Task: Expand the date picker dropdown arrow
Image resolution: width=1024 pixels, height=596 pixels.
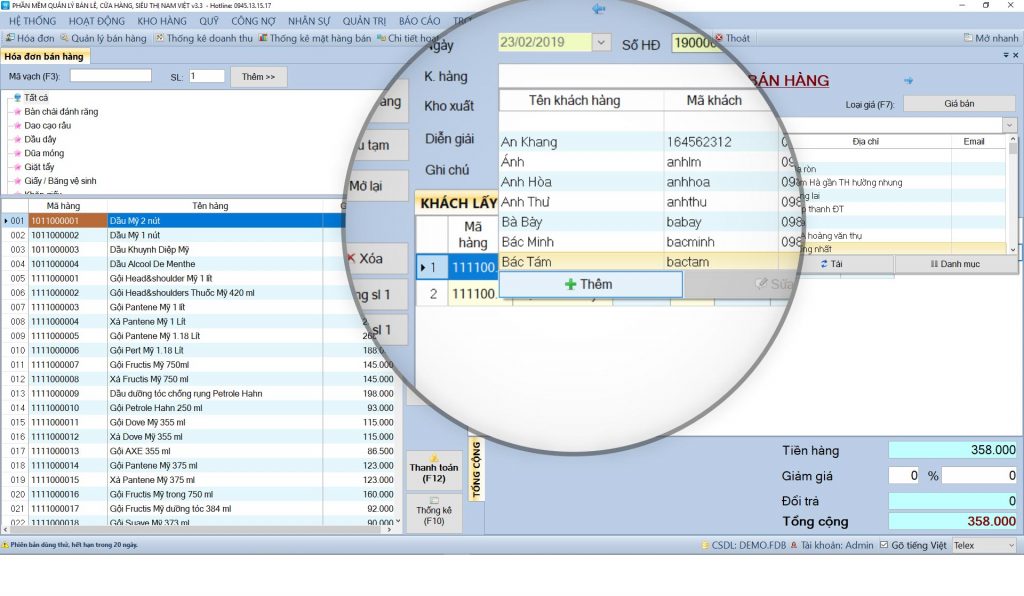Action: click(x=601, y=43)
